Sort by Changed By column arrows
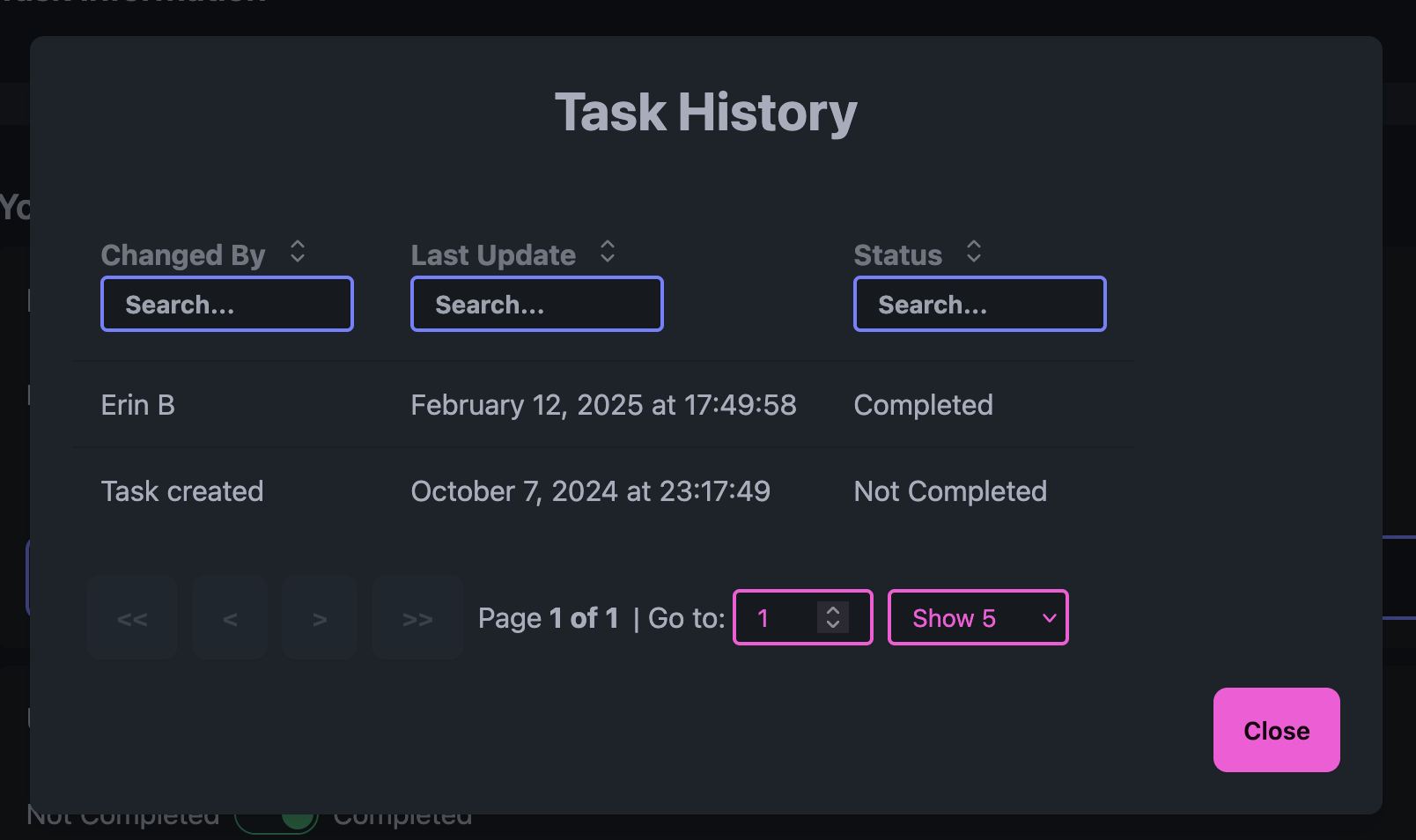This screenshot has width=1416, height=840. point(298,252)
